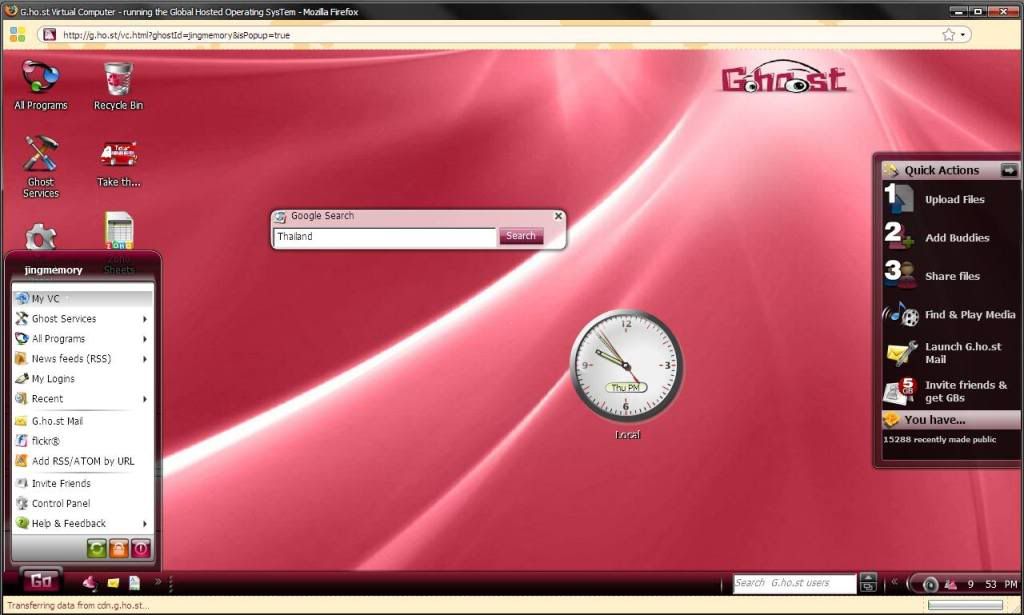Screen dimensions: 1024x615
Task: Open All Programs start menu entry
Action: pos(82,339)
